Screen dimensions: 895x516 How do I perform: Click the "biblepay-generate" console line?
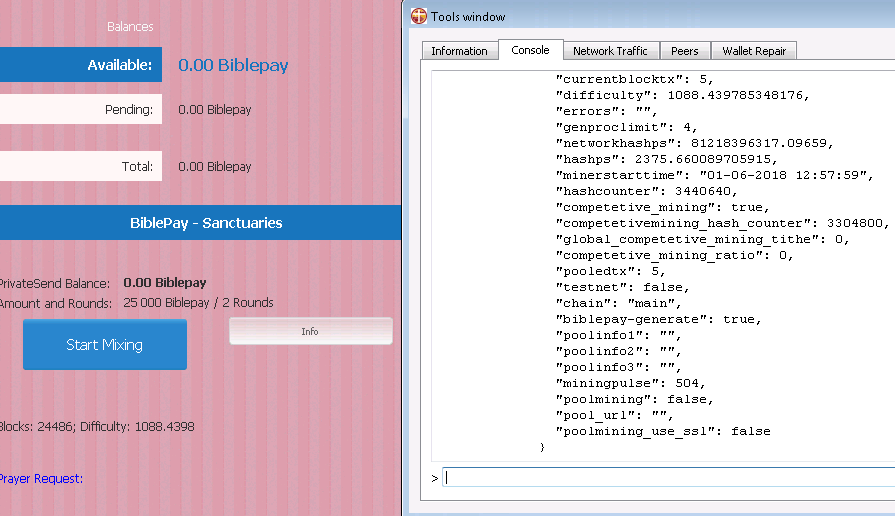(x=659, y=319)
